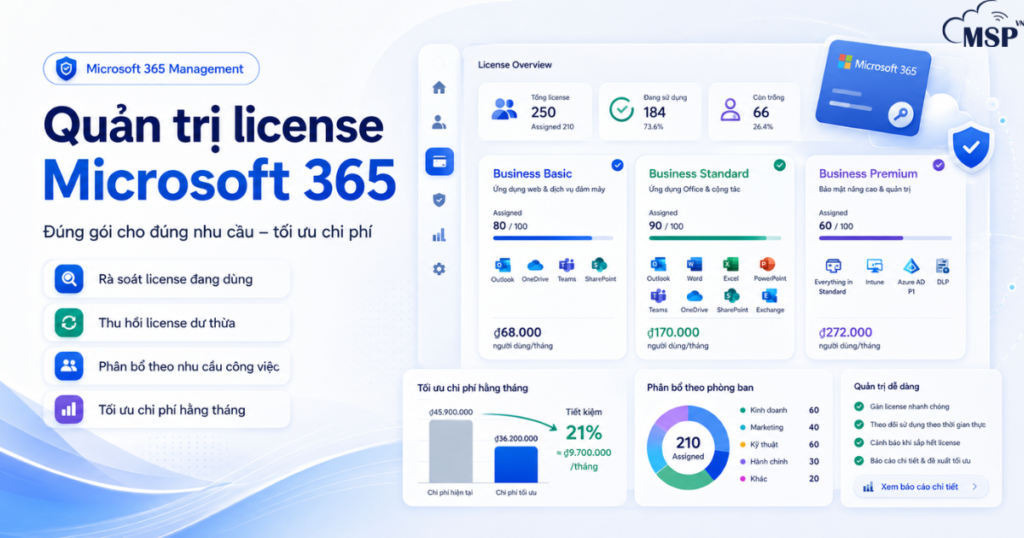The width and height of the screenshot is (1024, 538).
Task: Click the Microsoft 365 Management badge
Action: tap(152, 69)
